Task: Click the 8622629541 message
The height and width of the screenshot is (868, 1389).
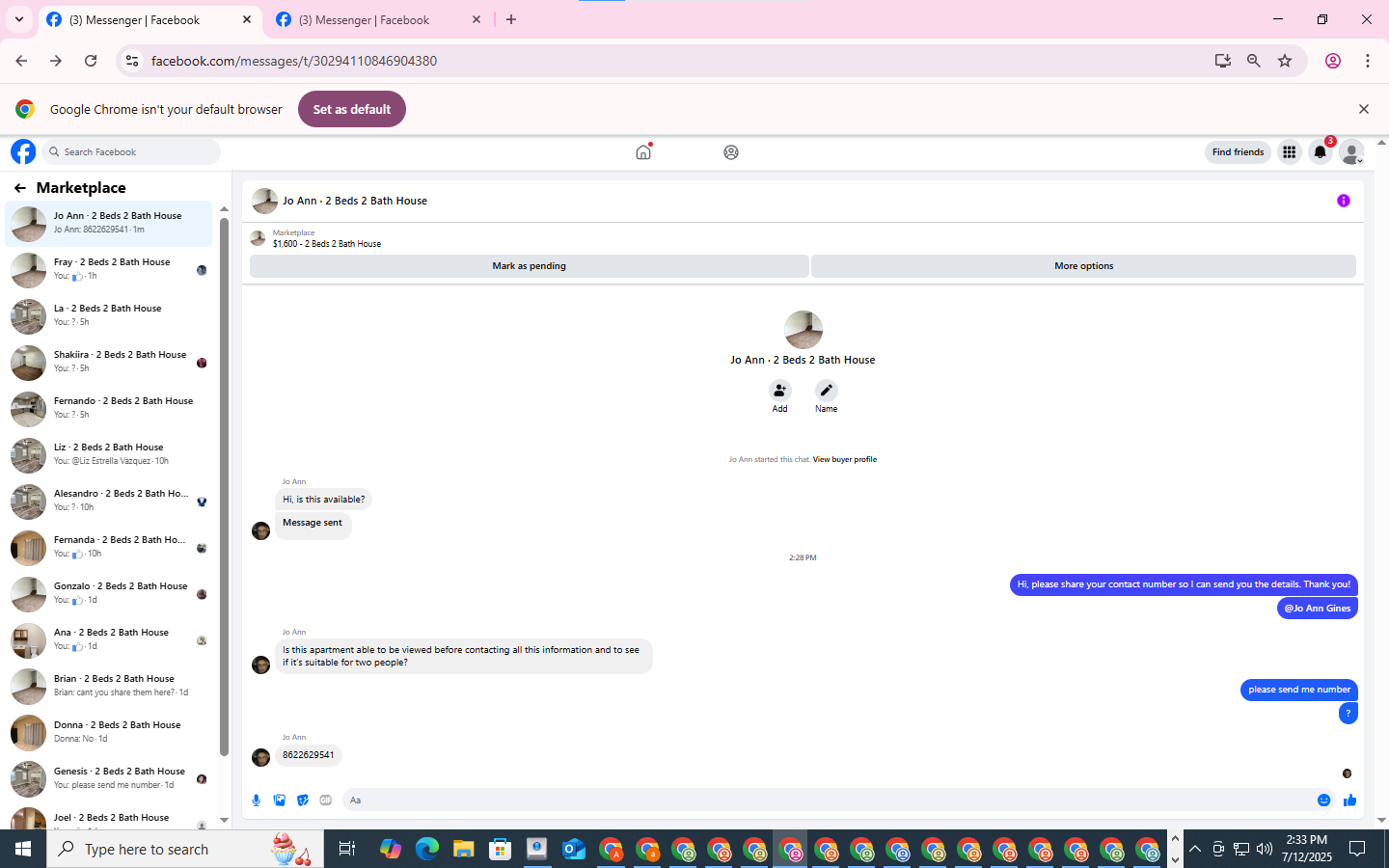Action: pyautogui.click(x=309, y=755)
